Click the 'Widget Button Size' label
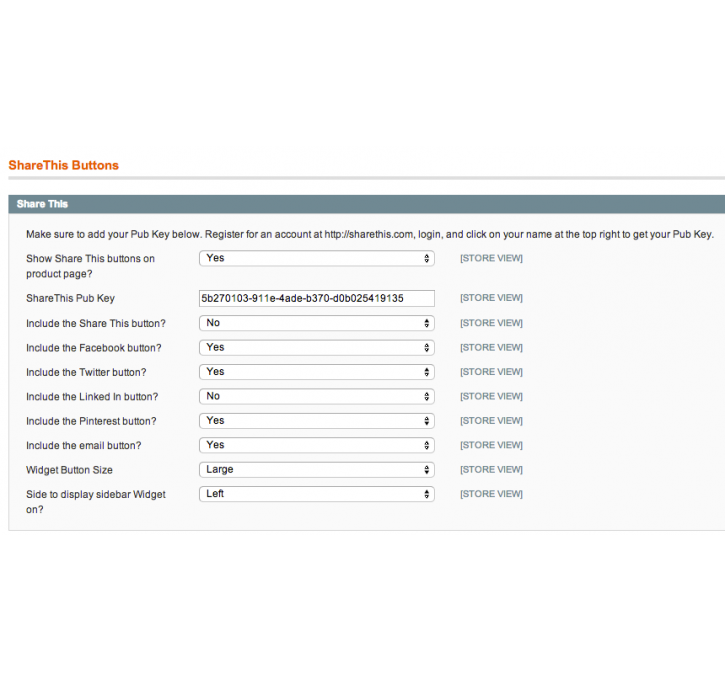The image size is (725, 680). click(x=69, y=470)
